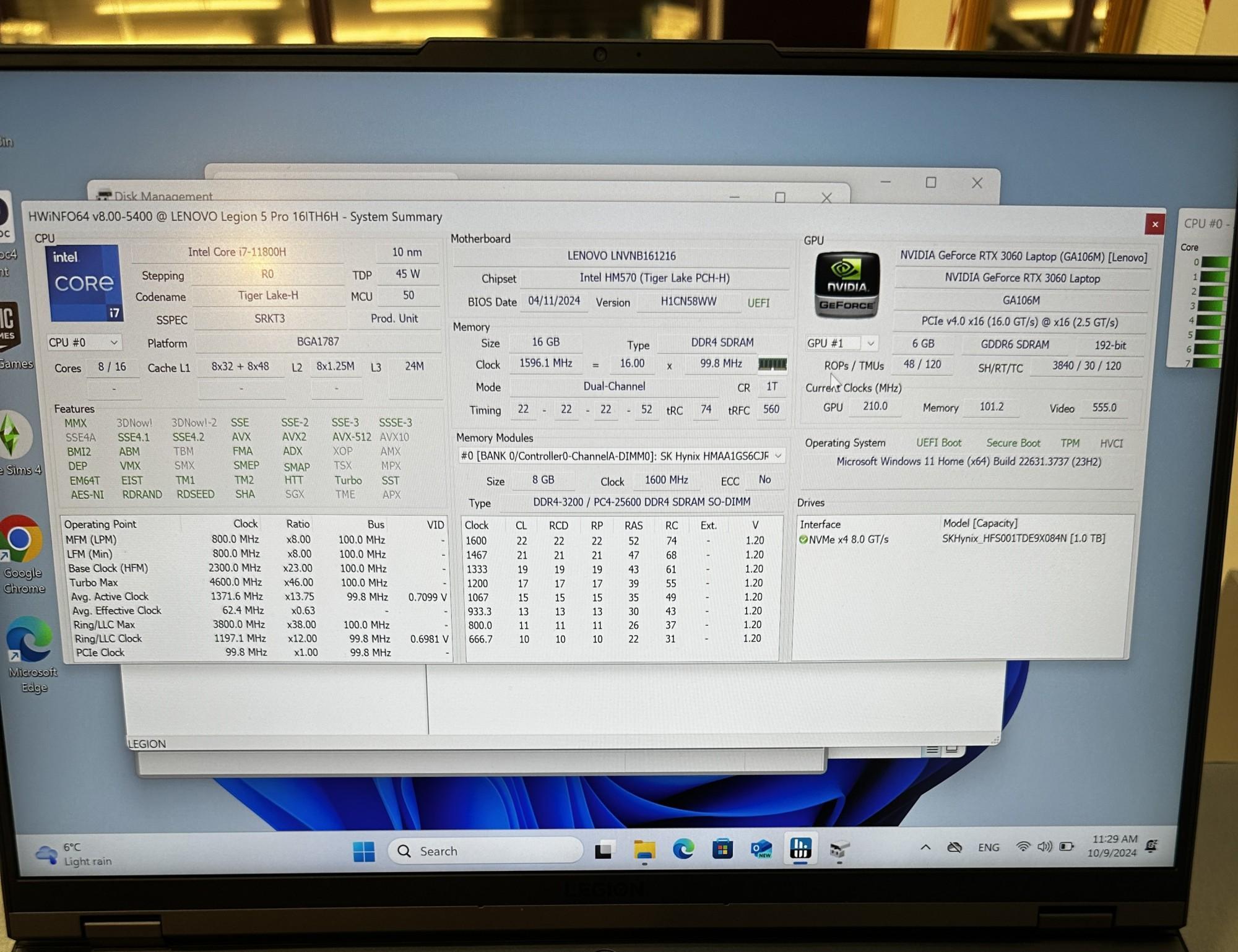Open Outlook (new) from the taskbar
Viewport: 1238px width, 952px height.
761,849
